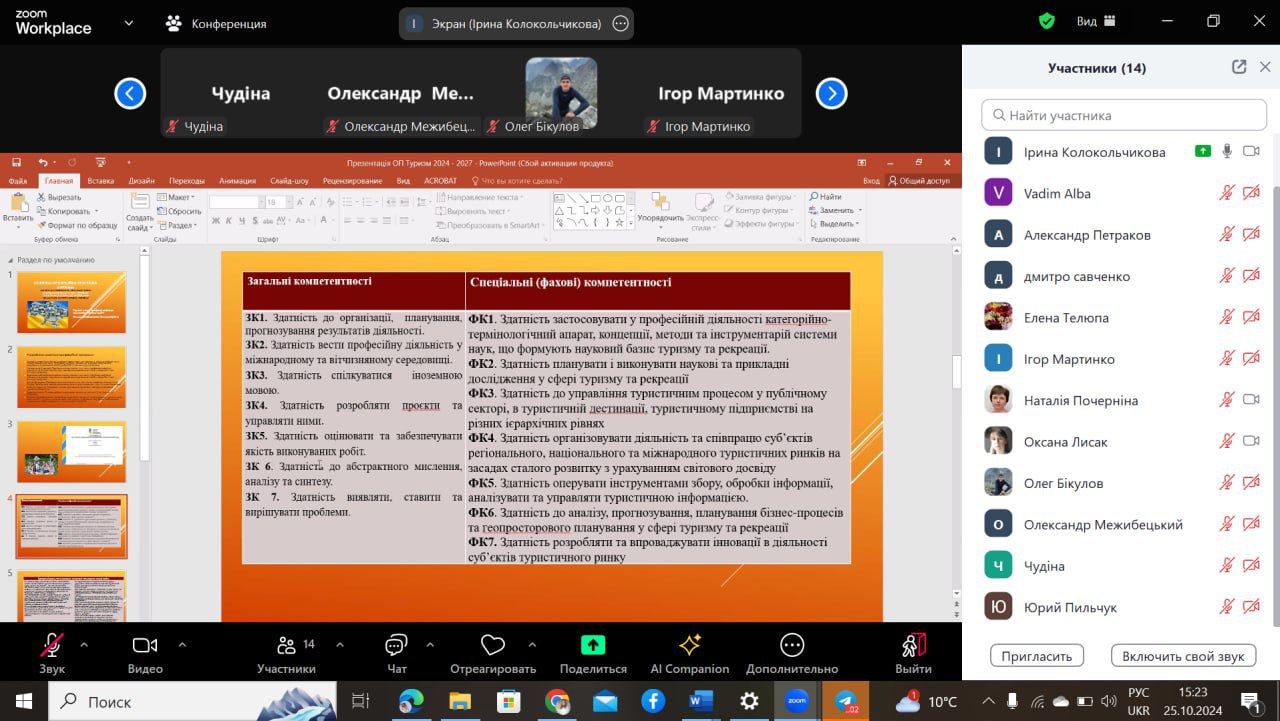Viewport: 1280px width, 721px height.
Task: Open the green security shield icon
Action: [1046, 21]
